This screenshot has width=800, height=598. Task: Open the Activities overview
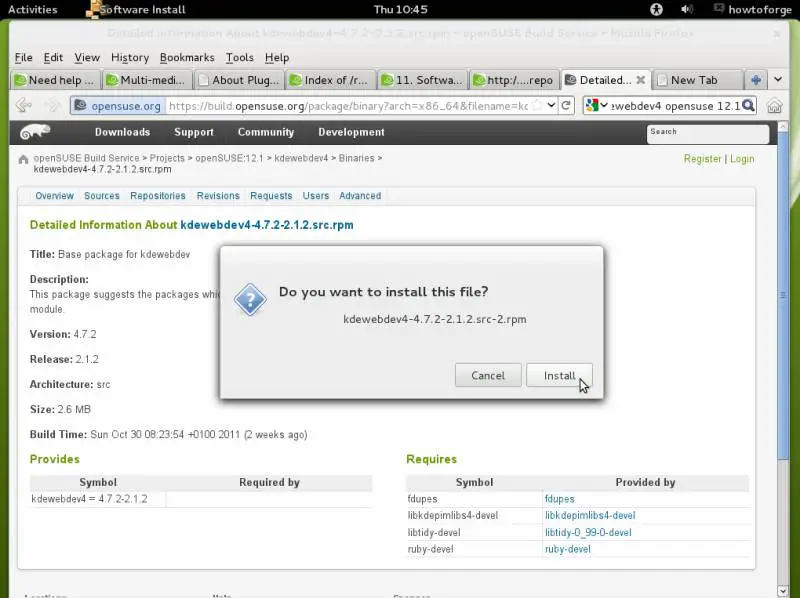[x=33, y=9]
